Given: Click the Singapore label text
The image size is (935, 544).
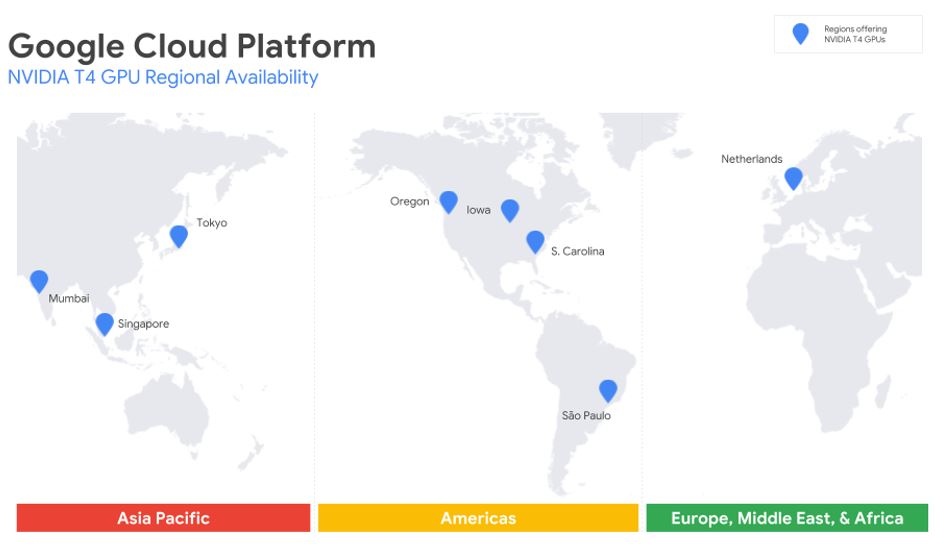Looking at the screenshot, I should (x=143, y=324).
